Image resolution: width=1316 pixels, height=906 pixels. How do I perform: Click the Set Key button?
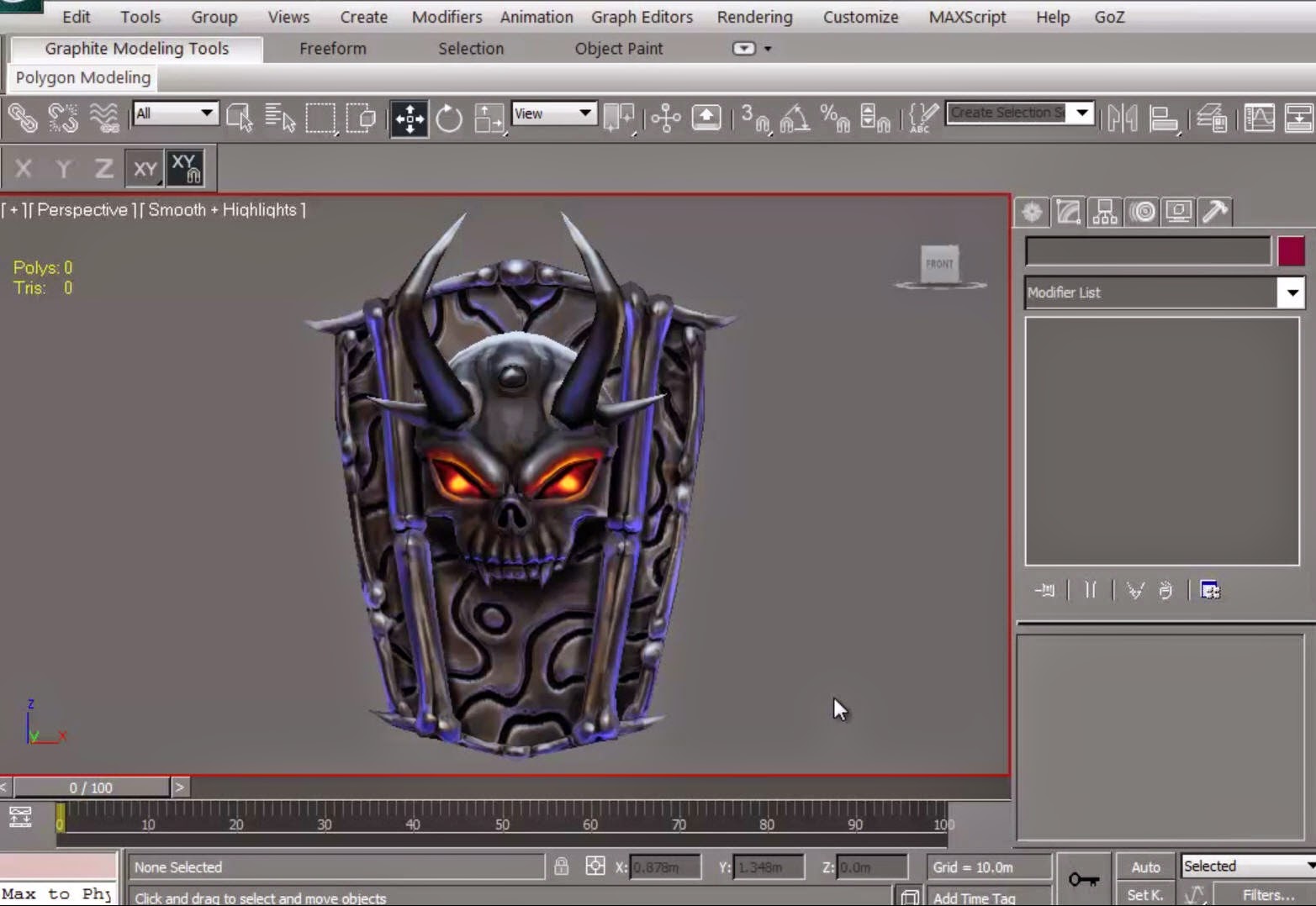pyautogui.click(x=1145, y=893)
